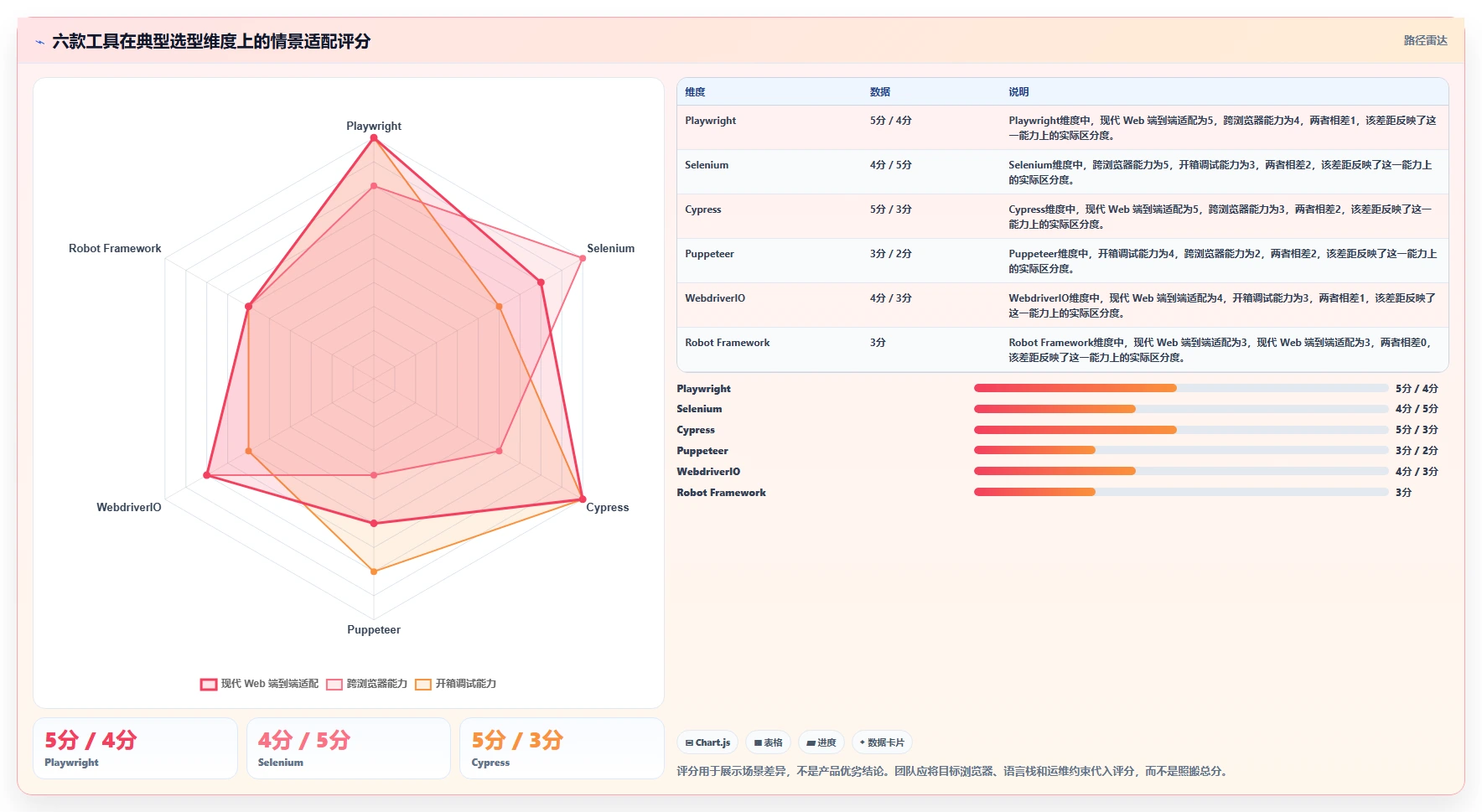This screenshot has height=812, width=1482.
Task: Click the Selenium label in the progress list
Action: click(x=699, y=409)
